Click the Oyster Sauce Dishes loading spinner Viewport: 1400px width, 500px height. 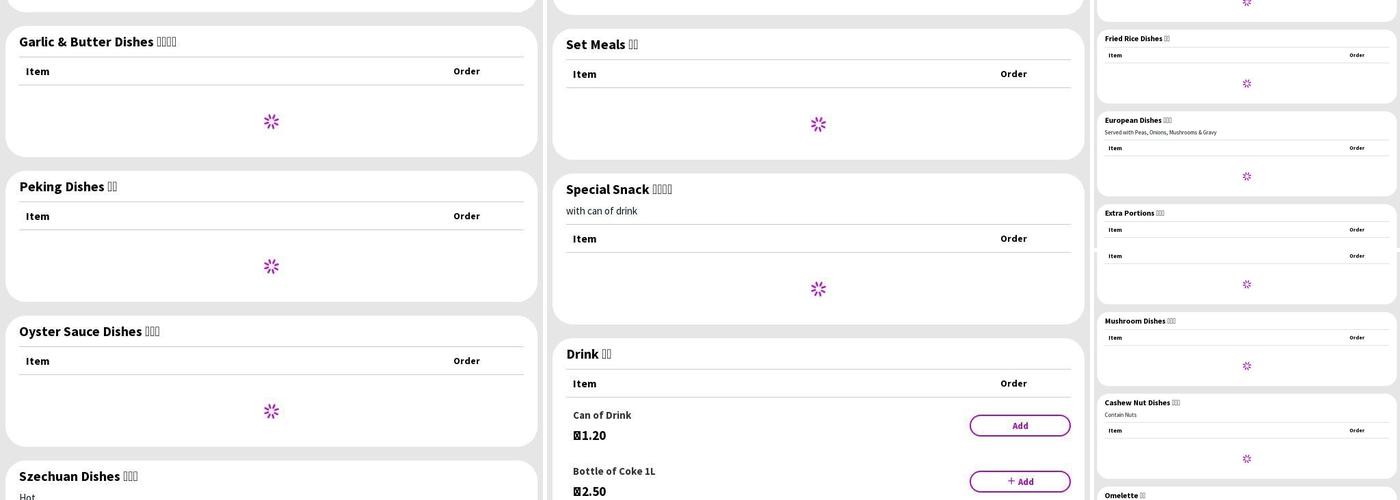click(x=271, y=412)
